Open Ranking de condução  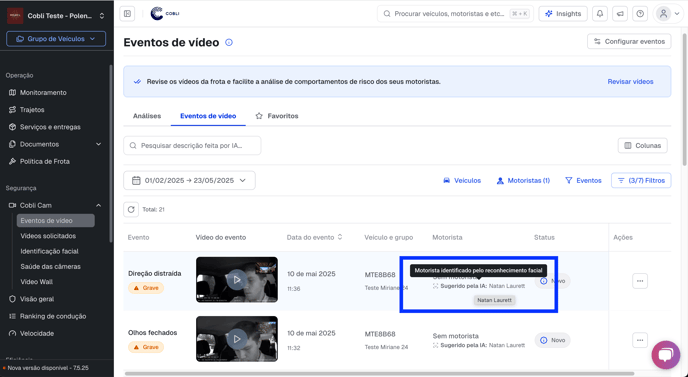click(x=53, y=316)
